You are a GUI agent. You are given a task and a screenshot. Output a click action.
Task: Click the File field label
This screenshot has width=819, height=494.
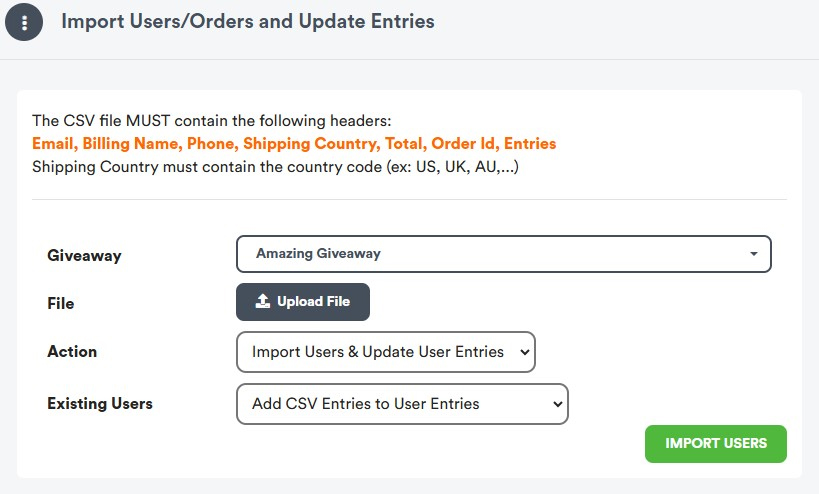pos(61,303)
